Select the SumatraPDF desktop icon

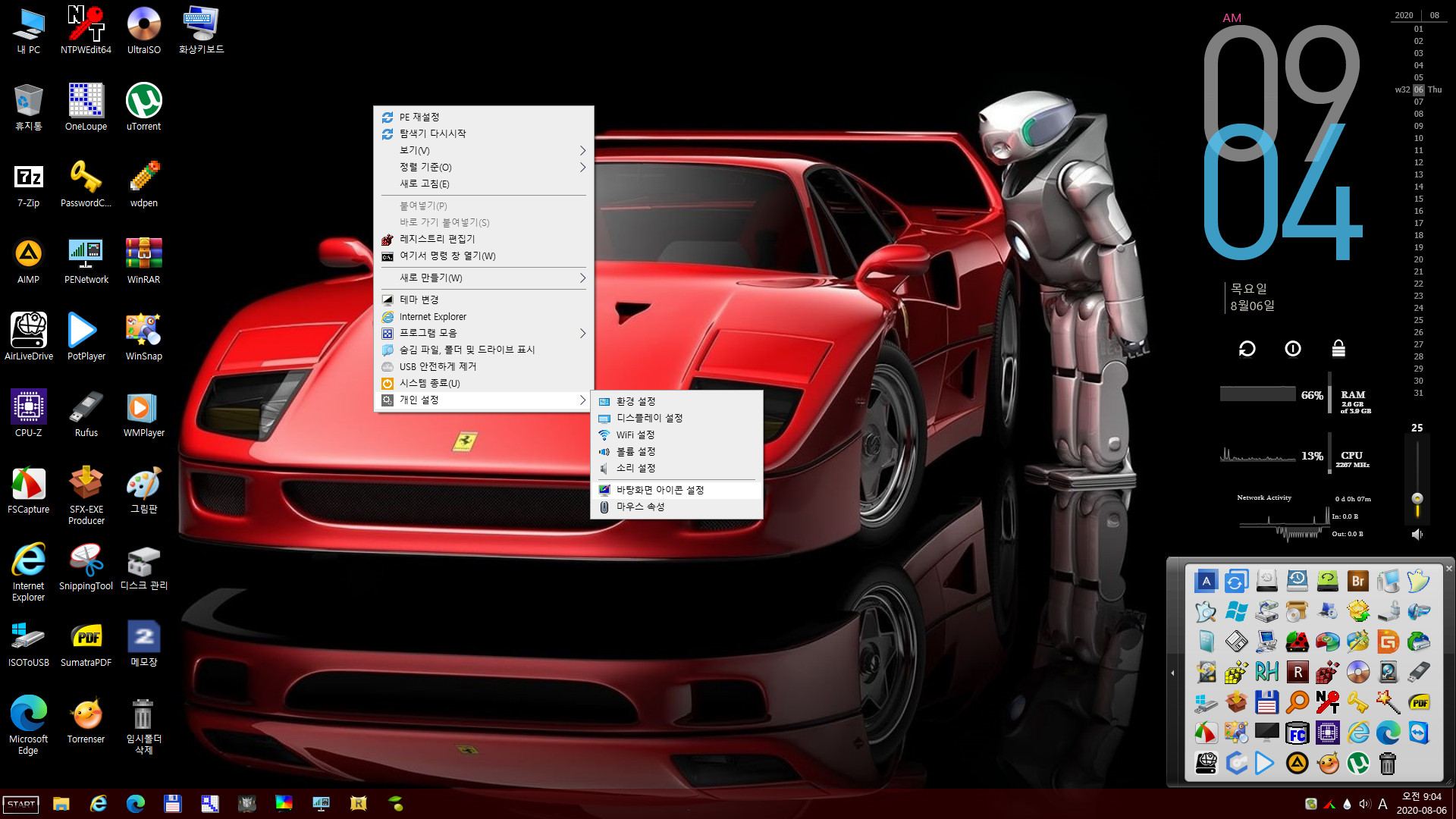pyautogui.click(x=86, y=643)
